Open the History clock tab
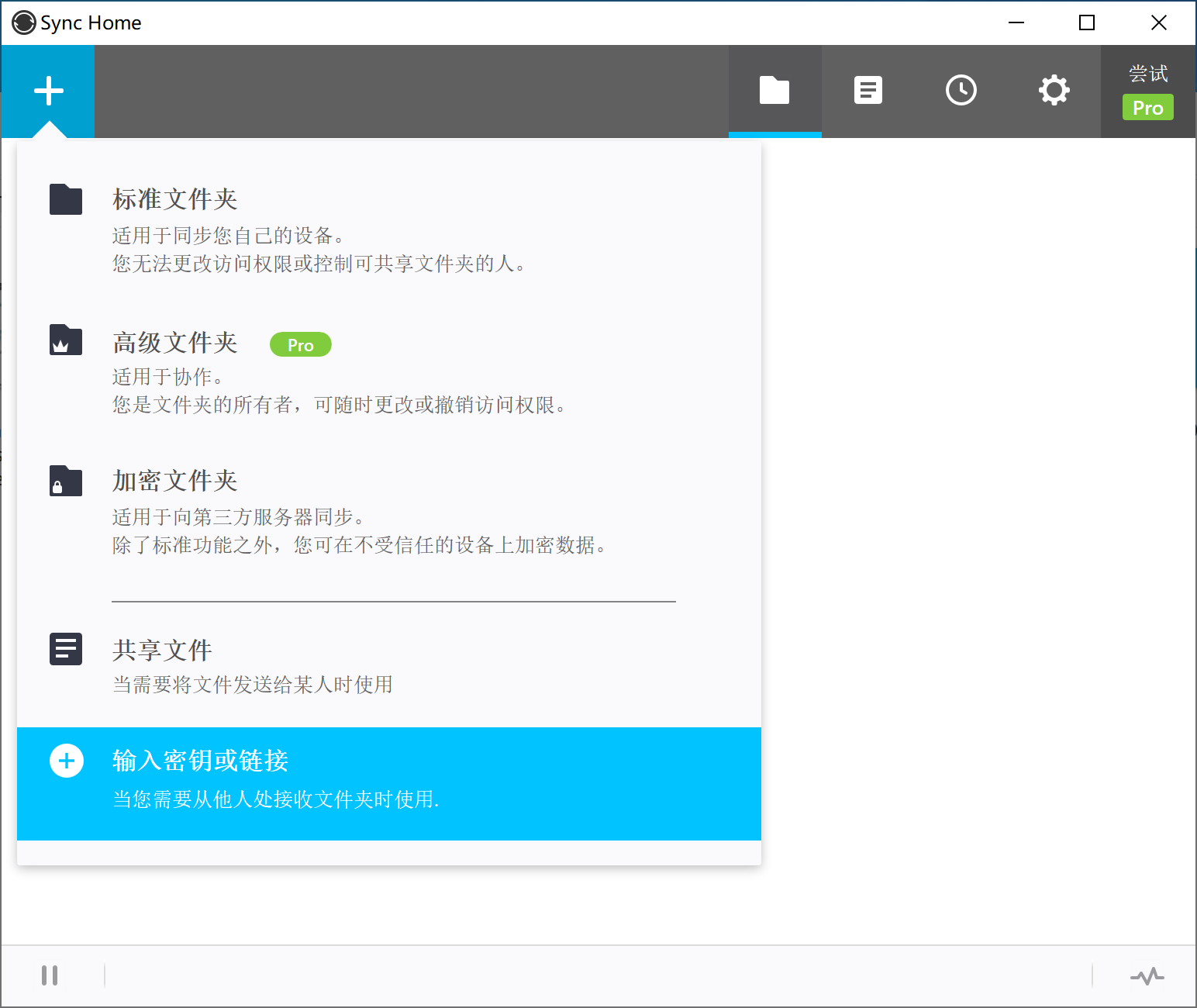The width and height of the screenshot is (1197, 1008). [961, 91]
